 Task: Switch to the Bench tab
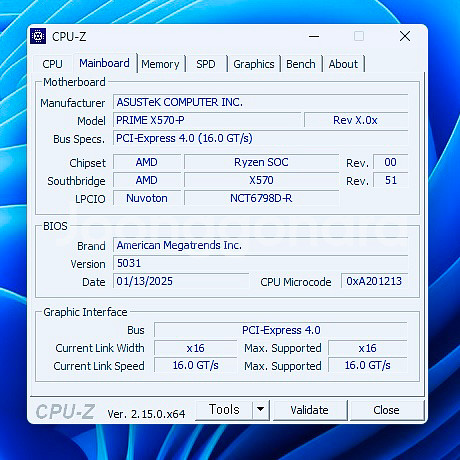[x=301, y=64]
